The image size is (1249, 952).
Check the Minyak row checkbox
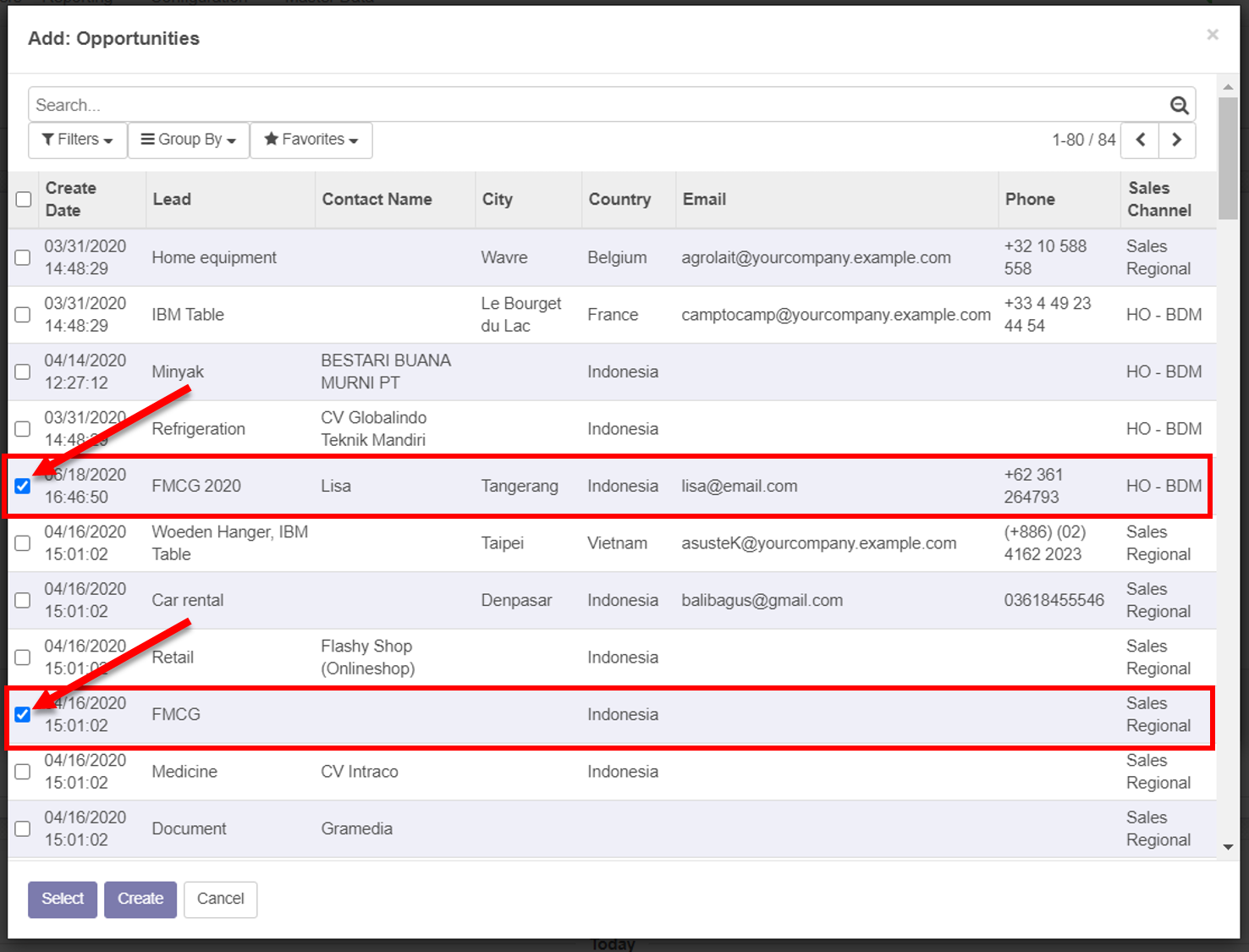point(23,371)
